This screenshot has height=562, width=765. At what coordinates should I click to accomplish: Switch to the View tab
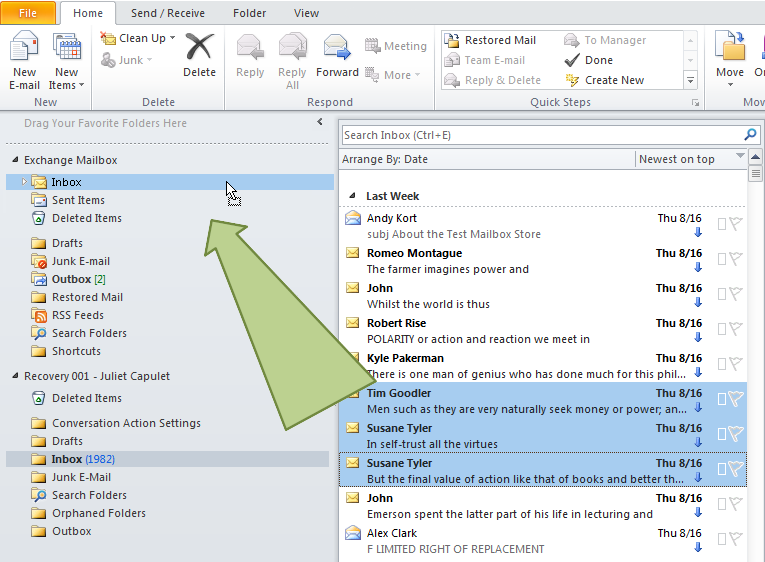tap(306, 13)
